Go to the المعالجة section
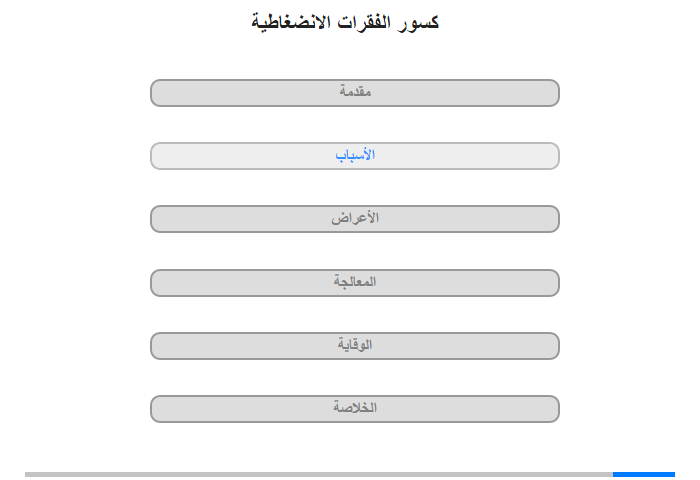 tap(354, 283)
